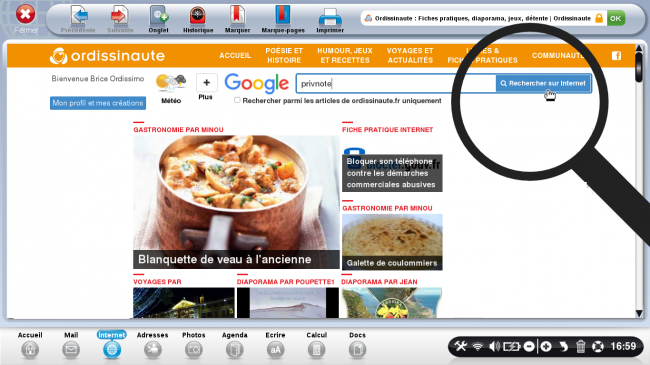650x365 pixels.
Task: Zoom in with plus tray icon
Action: tap(546, 346)
